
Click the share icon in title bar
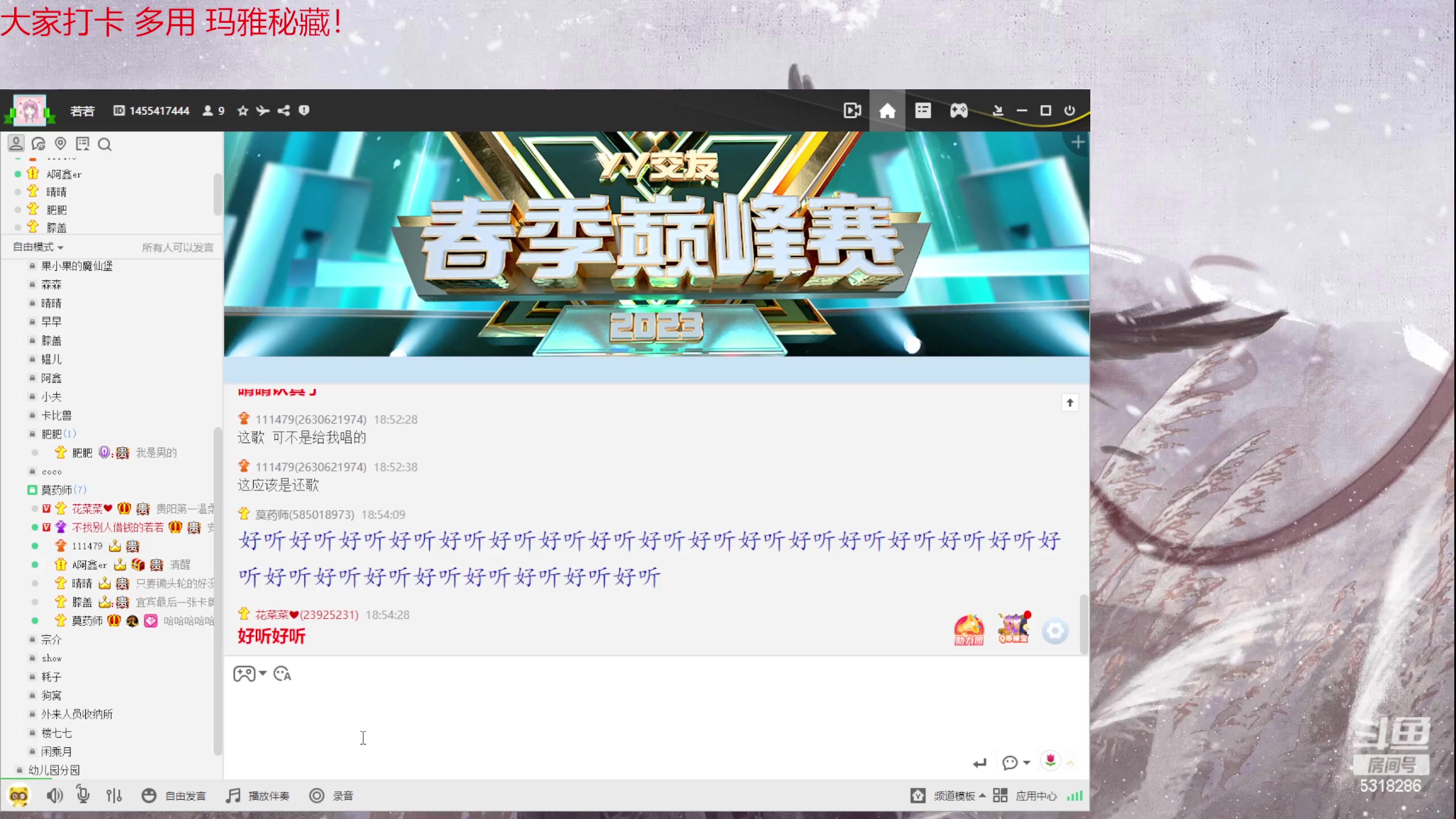click(284, 110)
